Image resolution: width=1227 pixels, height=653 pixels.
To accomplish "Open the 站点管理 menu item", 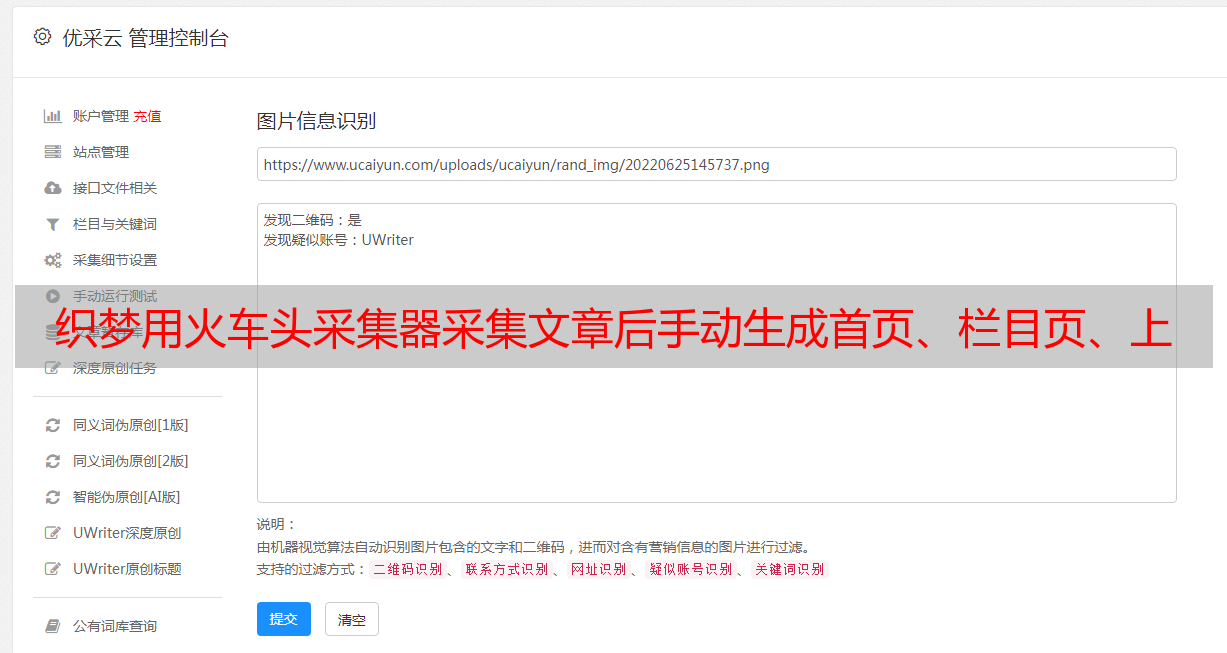I will (101, 152).
